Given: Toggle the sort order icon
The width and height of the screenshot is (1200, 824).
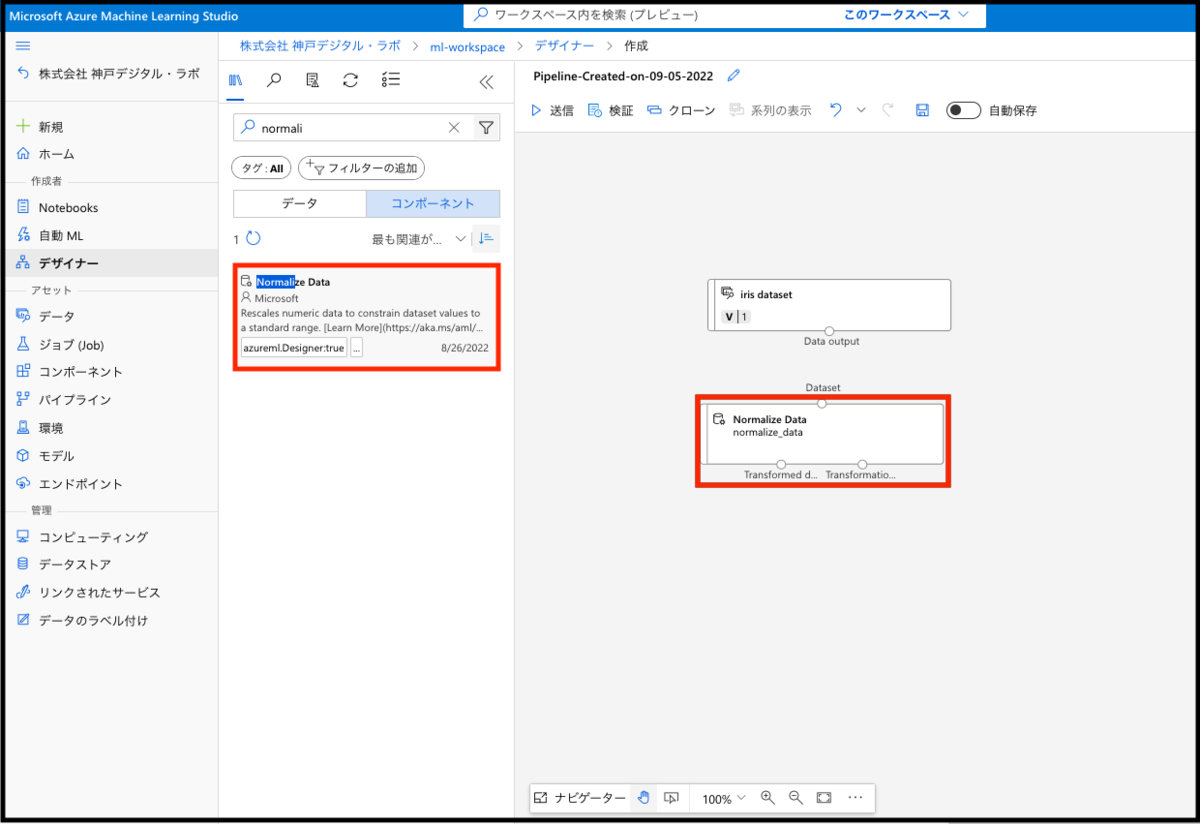Looking at the screenshot, I should (486, 239).
